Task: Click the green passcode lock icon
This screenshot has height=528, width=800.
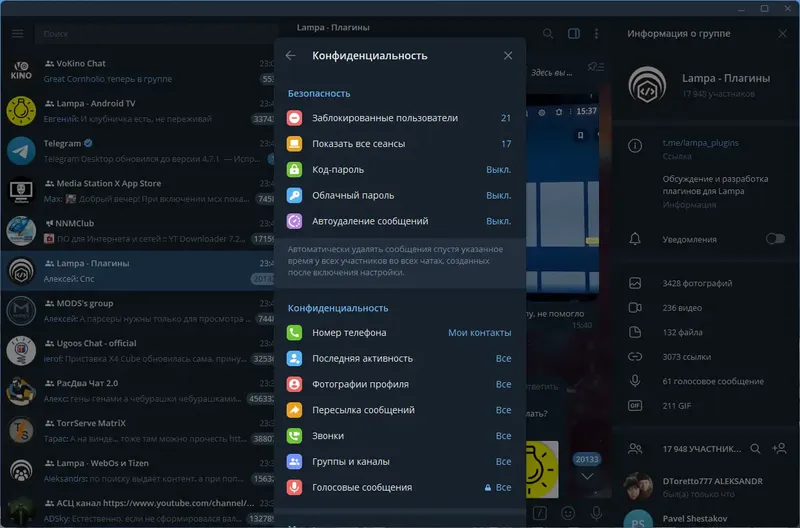Action: [294, 170]
